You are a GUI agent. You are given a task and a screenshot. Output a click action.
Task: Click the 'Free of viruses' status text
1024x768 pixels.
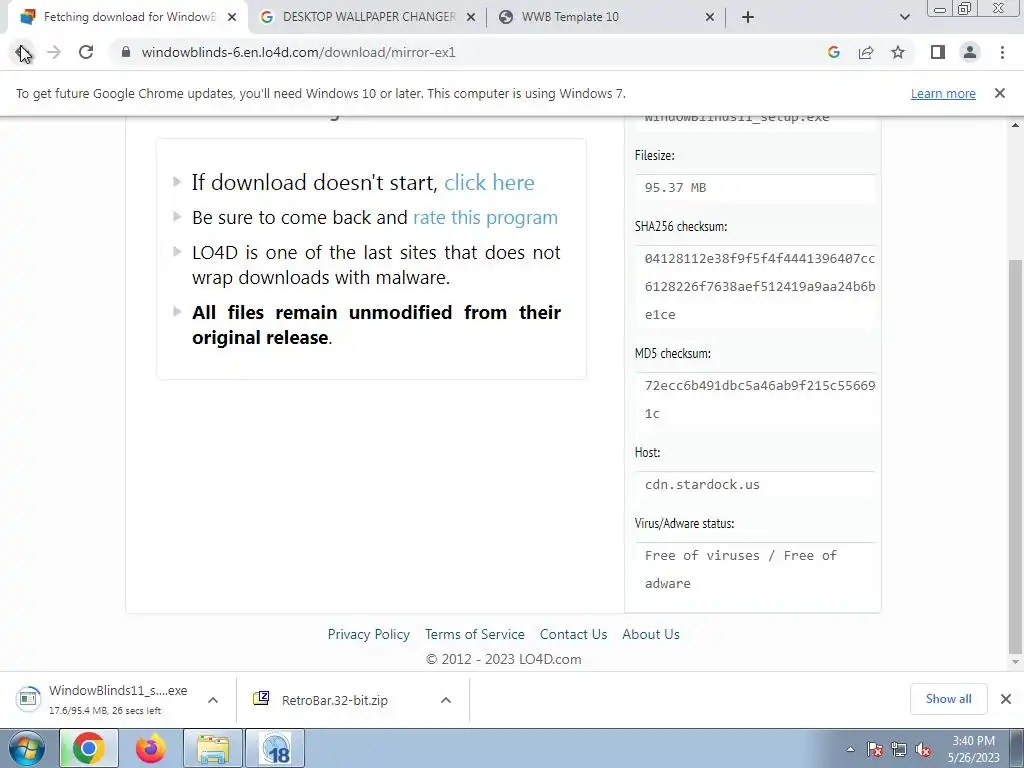[x=741, y=569]
